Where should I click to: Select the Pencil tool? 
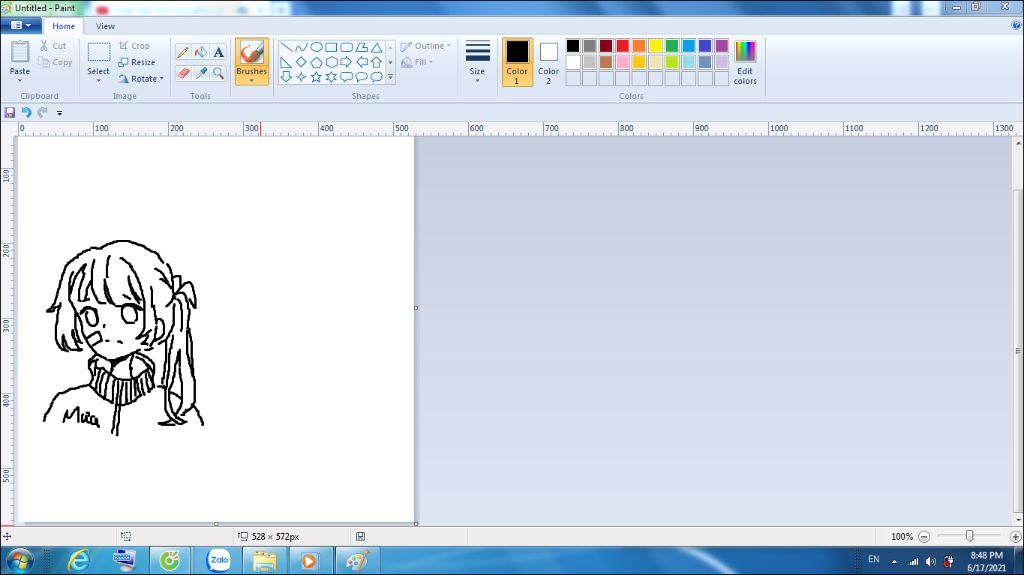click(184, 52)
